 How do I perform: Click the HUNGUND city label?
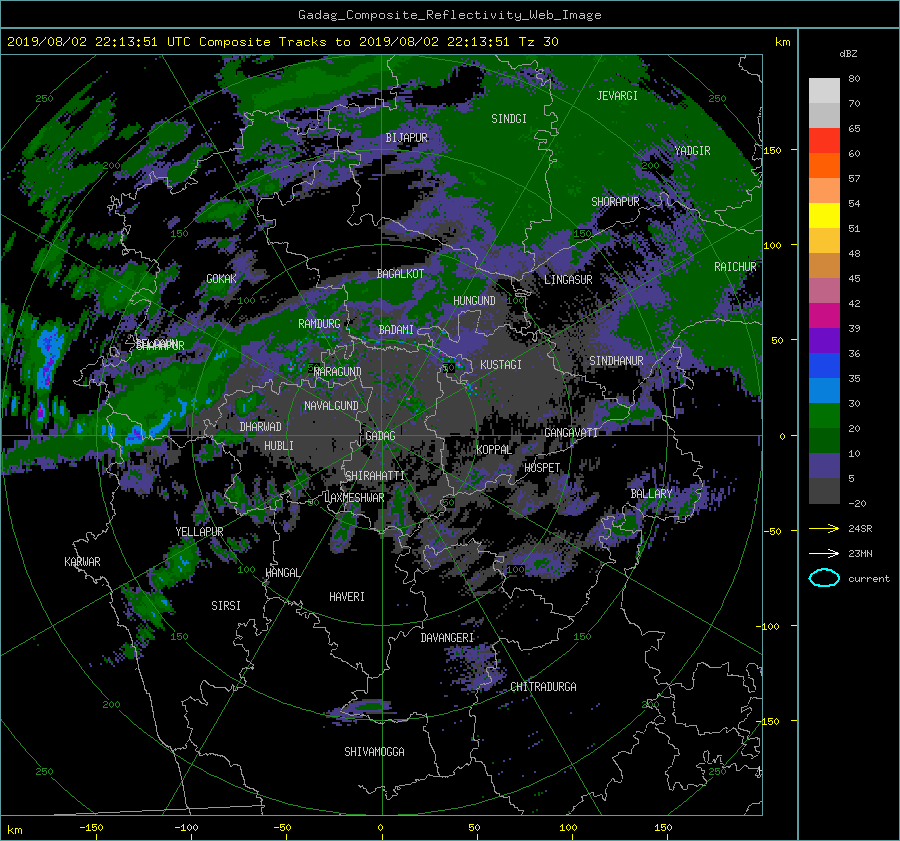tap(474, 301)
